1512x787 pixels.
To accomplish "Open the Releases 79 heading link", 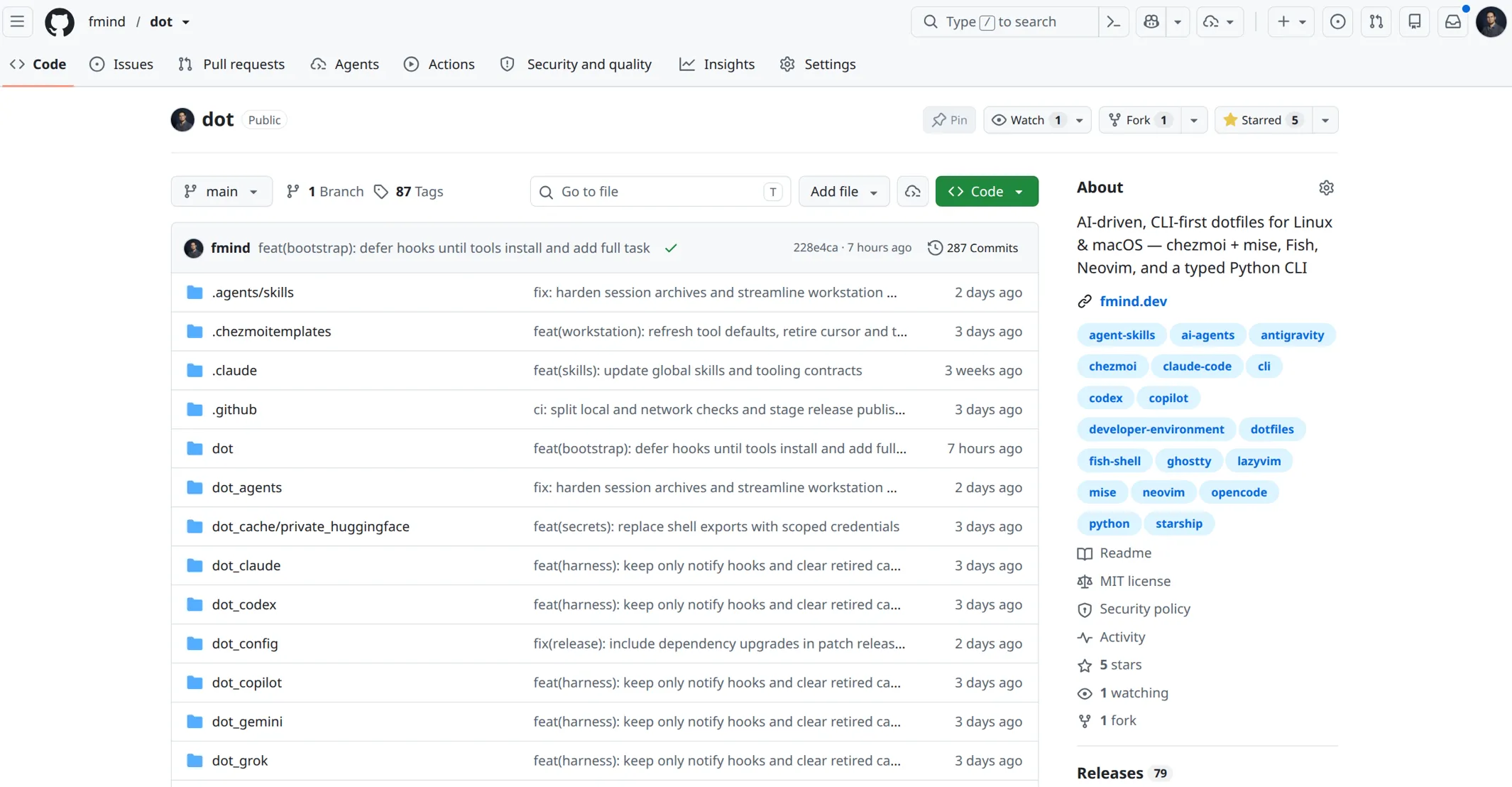I will coord(1123,773).
